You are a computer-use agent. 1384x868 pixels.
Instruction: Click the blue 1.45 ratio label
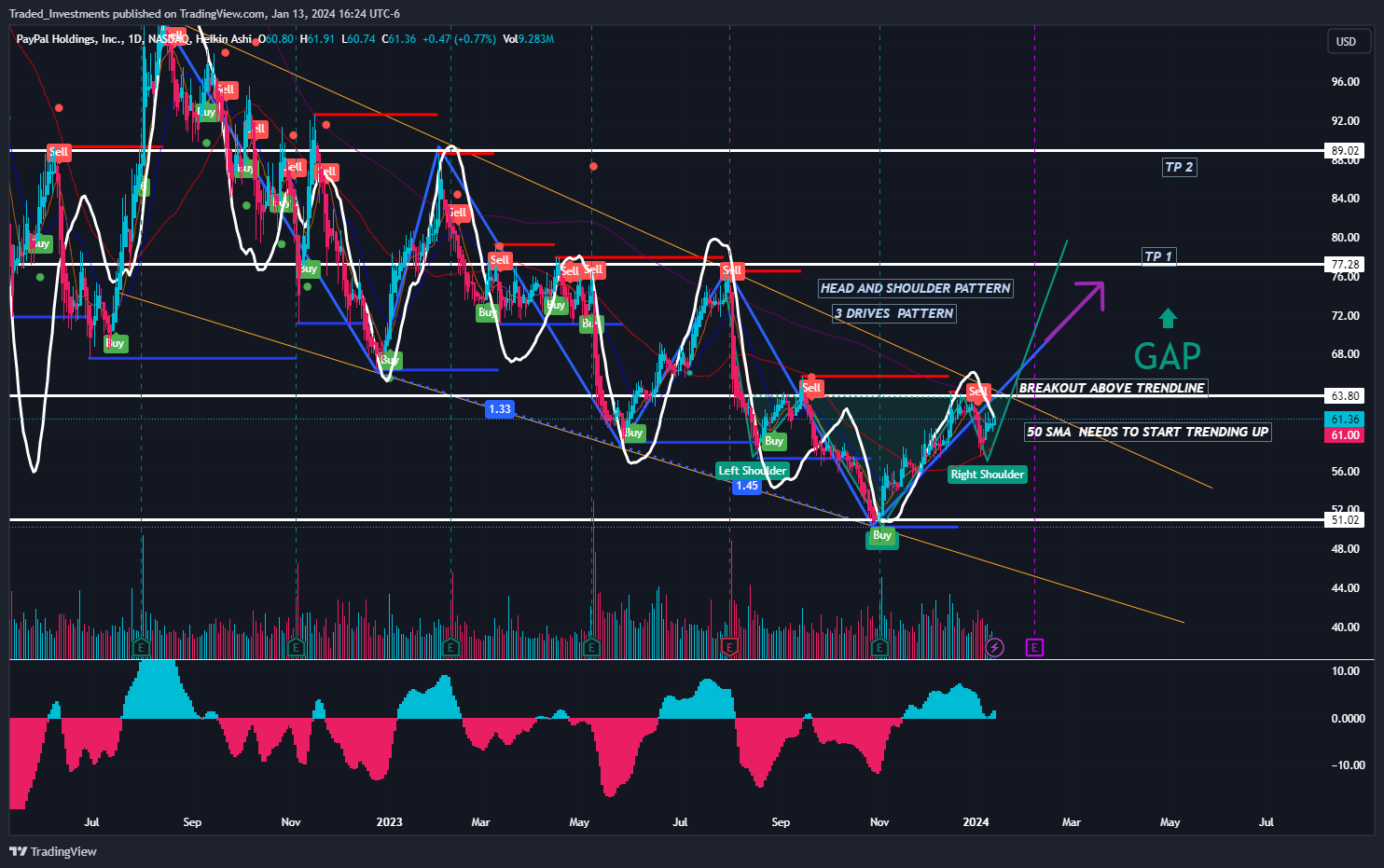pyautogui.click(x=747, y=486)
